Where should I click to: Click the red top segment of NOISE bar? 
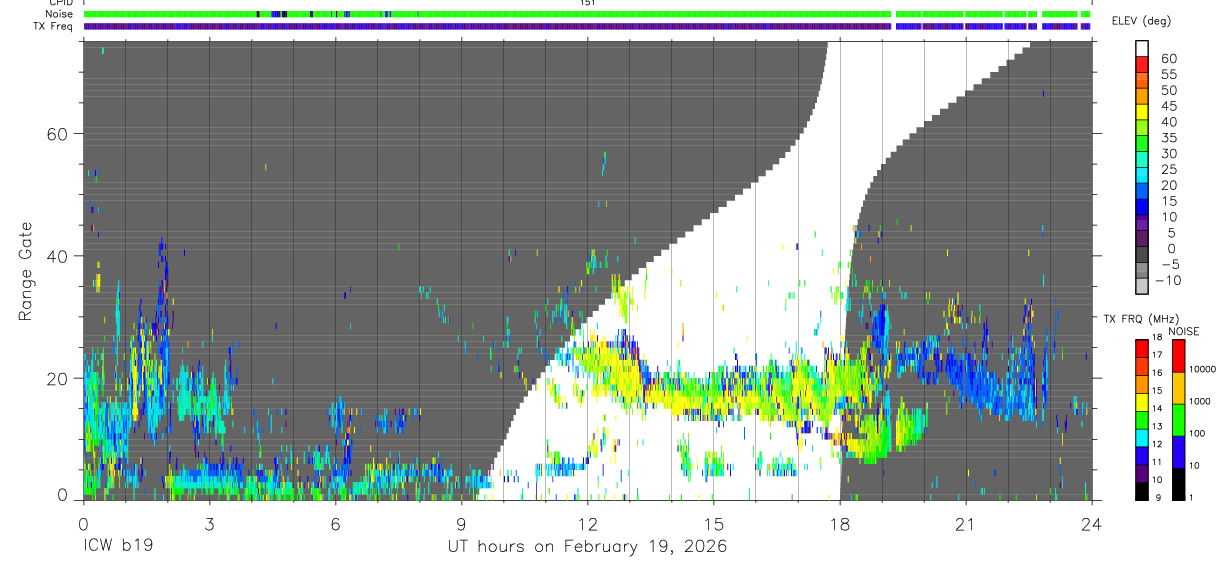pos(1179,356)
